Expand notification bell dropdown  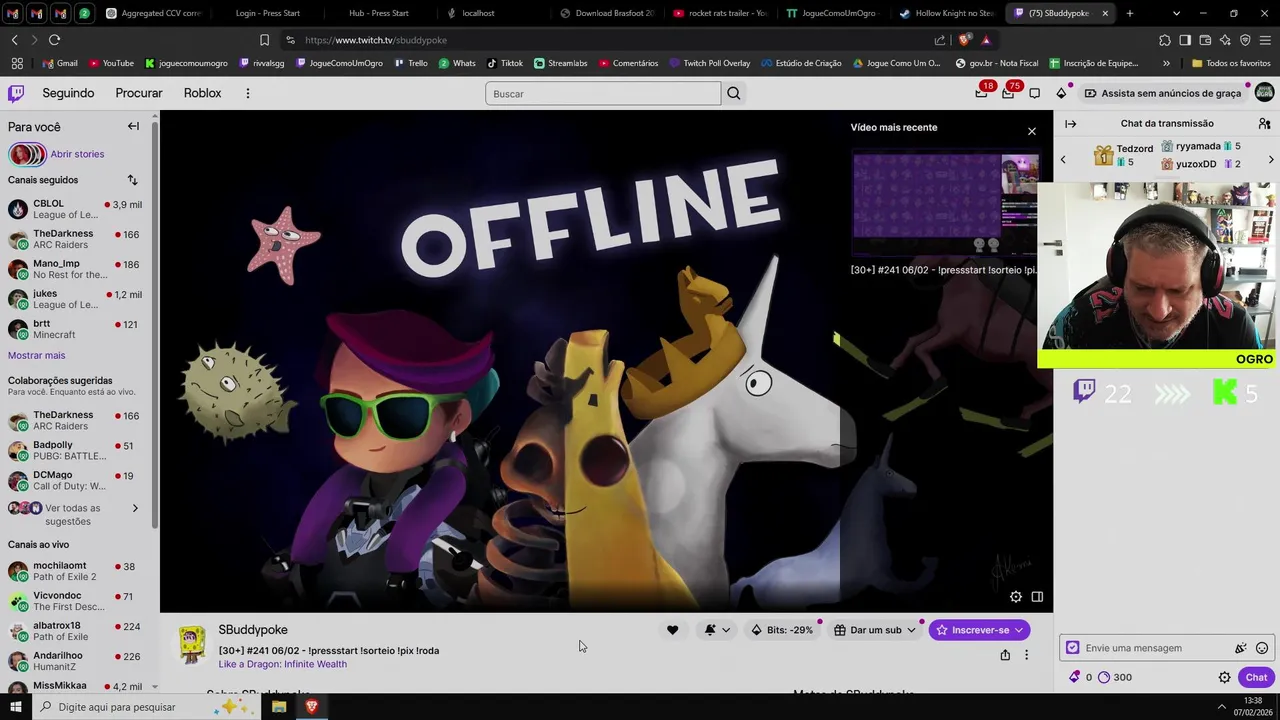(x=726, y=630)
